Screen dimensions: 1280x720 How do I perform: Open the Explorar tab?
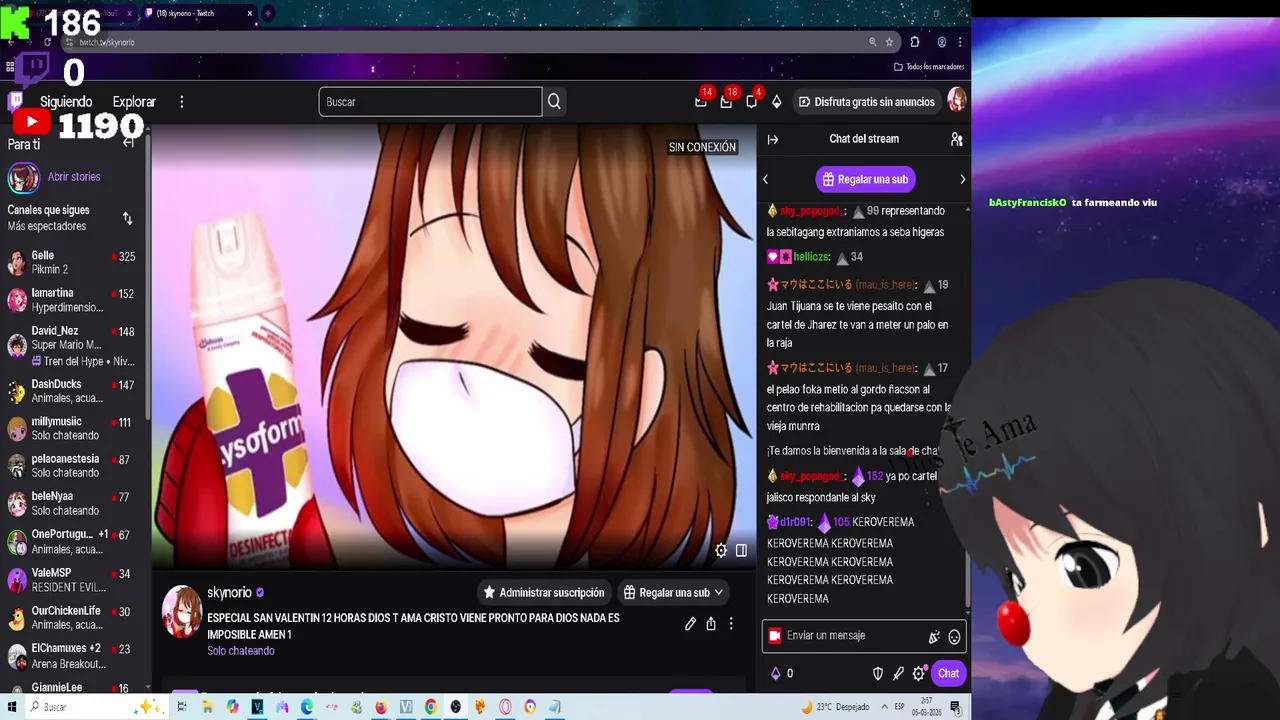(134, 102)
